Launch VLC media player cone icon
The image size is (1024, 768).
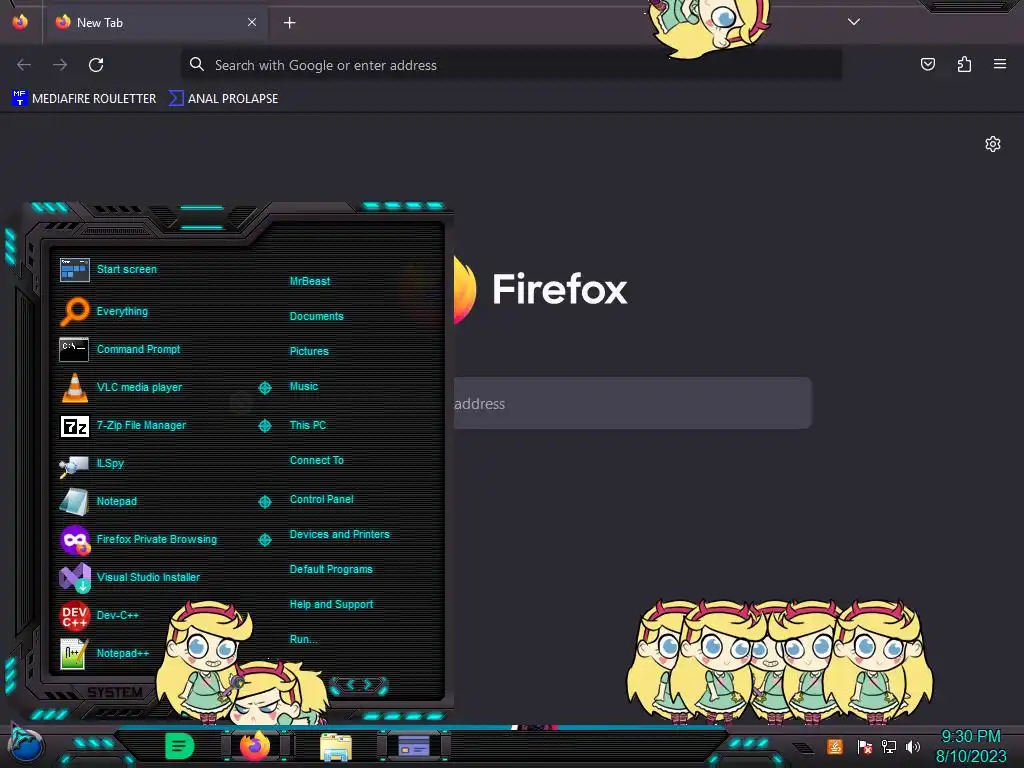(74, 387)
